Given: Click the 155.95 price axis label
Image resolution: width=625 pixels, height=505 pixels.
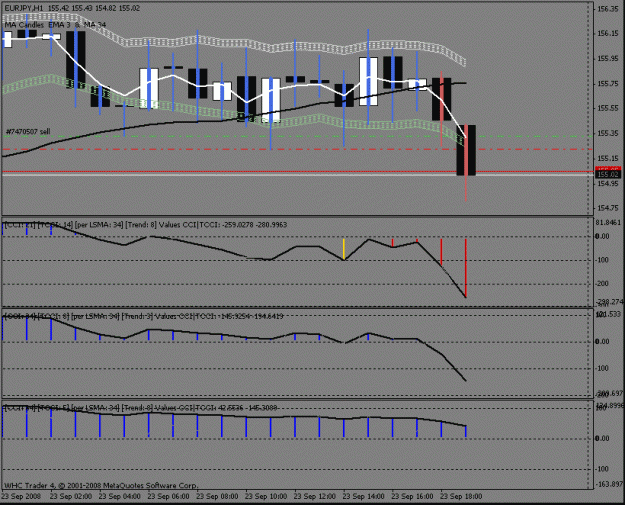Looking at the screenshot, I should [x=607, y=59].
